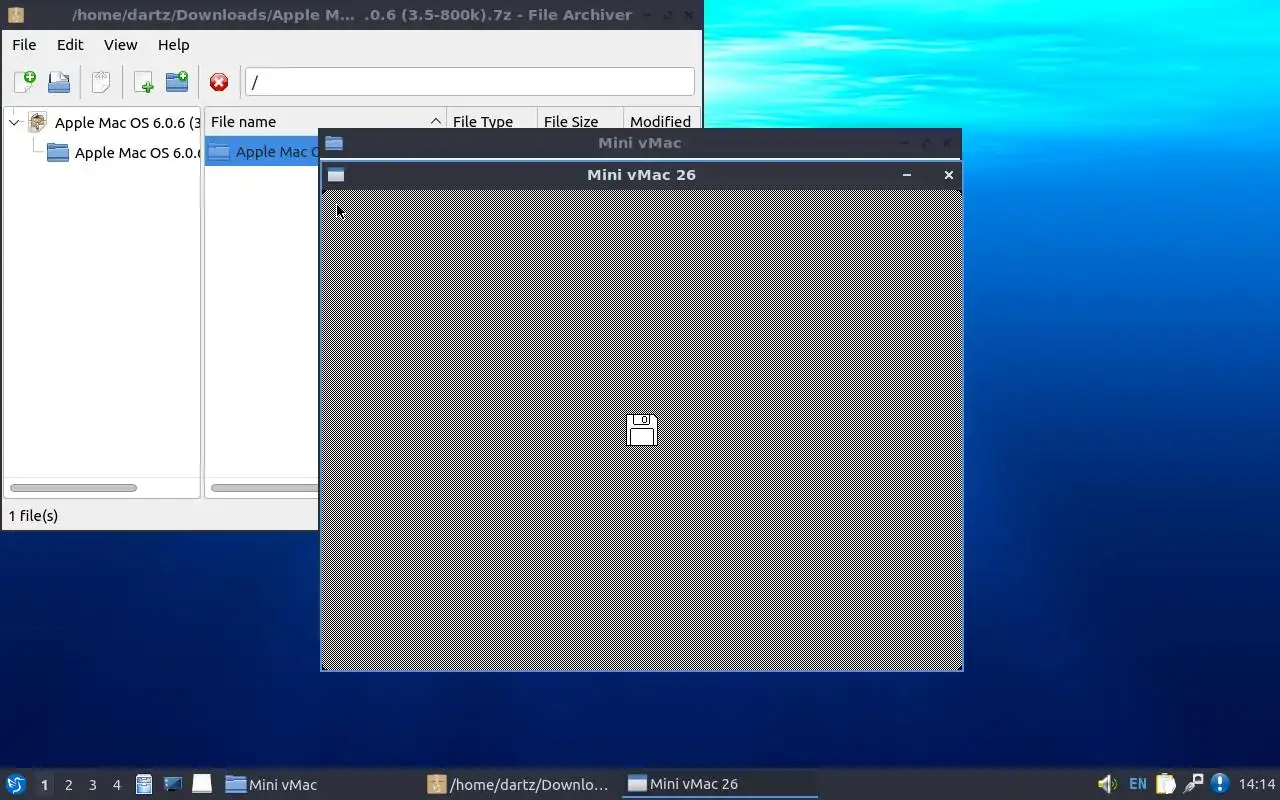Click the Add files toolbar icon
Viewport: 1280px width, 800px height.
point(143,82)
